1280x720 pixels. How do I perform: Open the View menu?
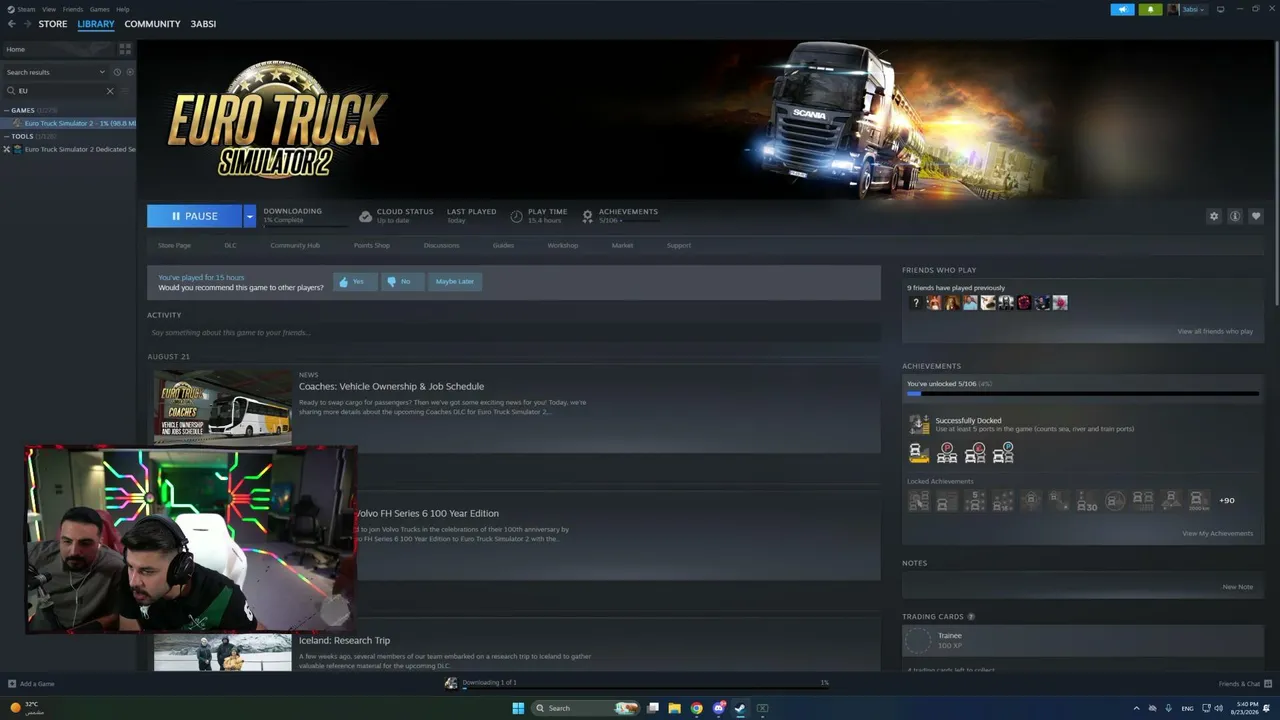49,9
